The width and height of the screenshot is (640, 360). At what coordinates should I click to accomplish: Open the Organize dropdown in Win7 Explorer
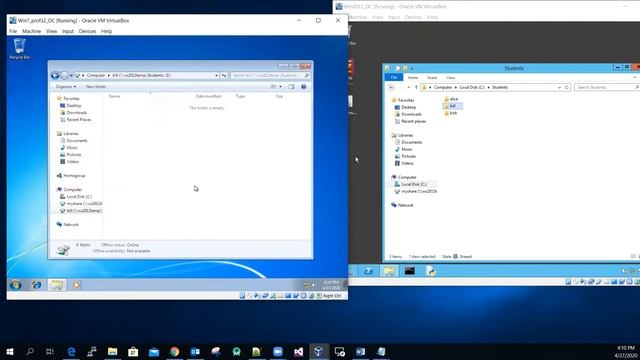tap(66, 87)
